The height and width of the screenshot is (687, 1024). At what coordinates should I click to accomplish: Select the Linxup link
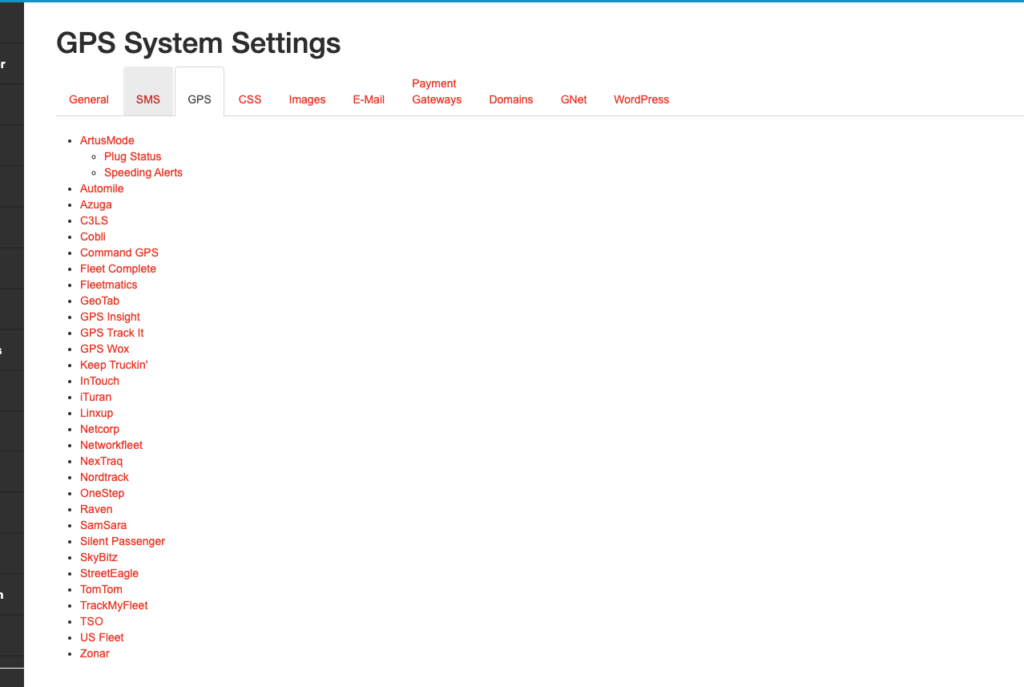[x=96, y=413]
